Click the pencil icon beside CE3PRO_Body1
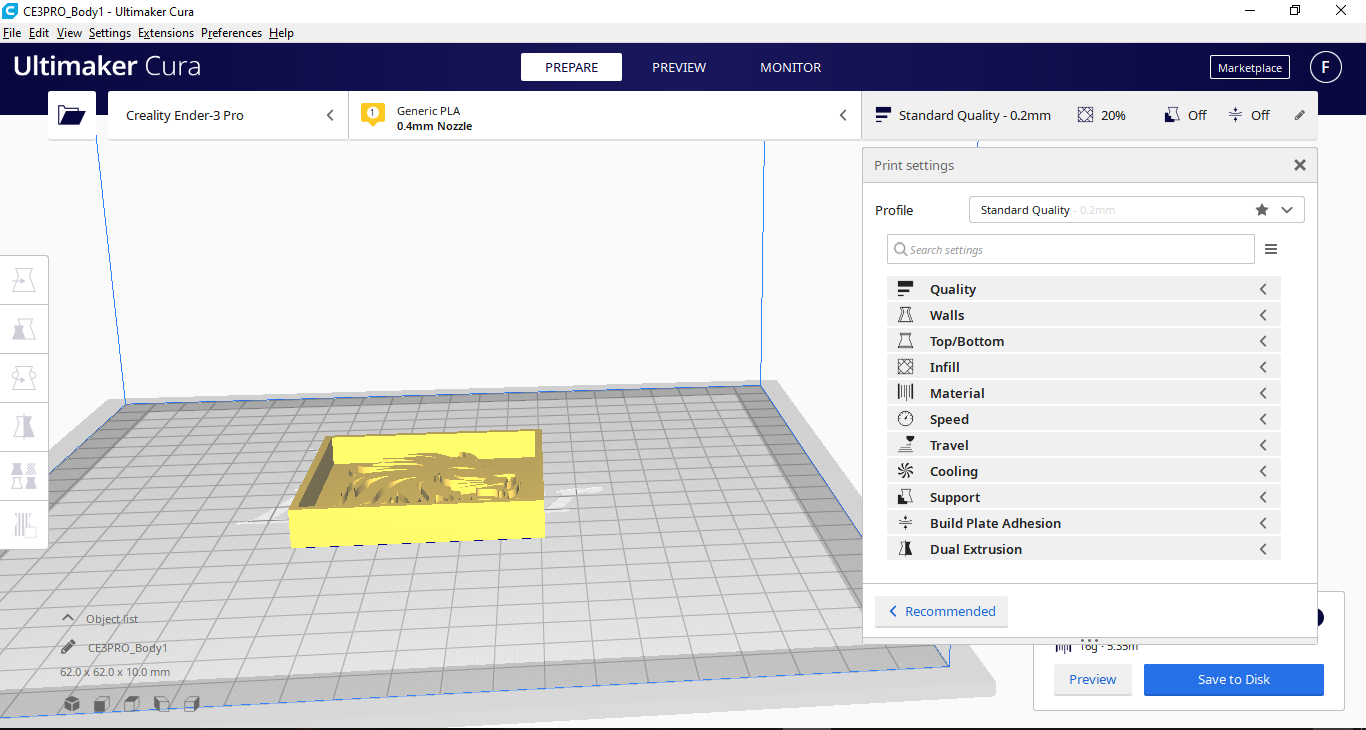Viewport: 1366px width, 730px height. tap(68, 647)
